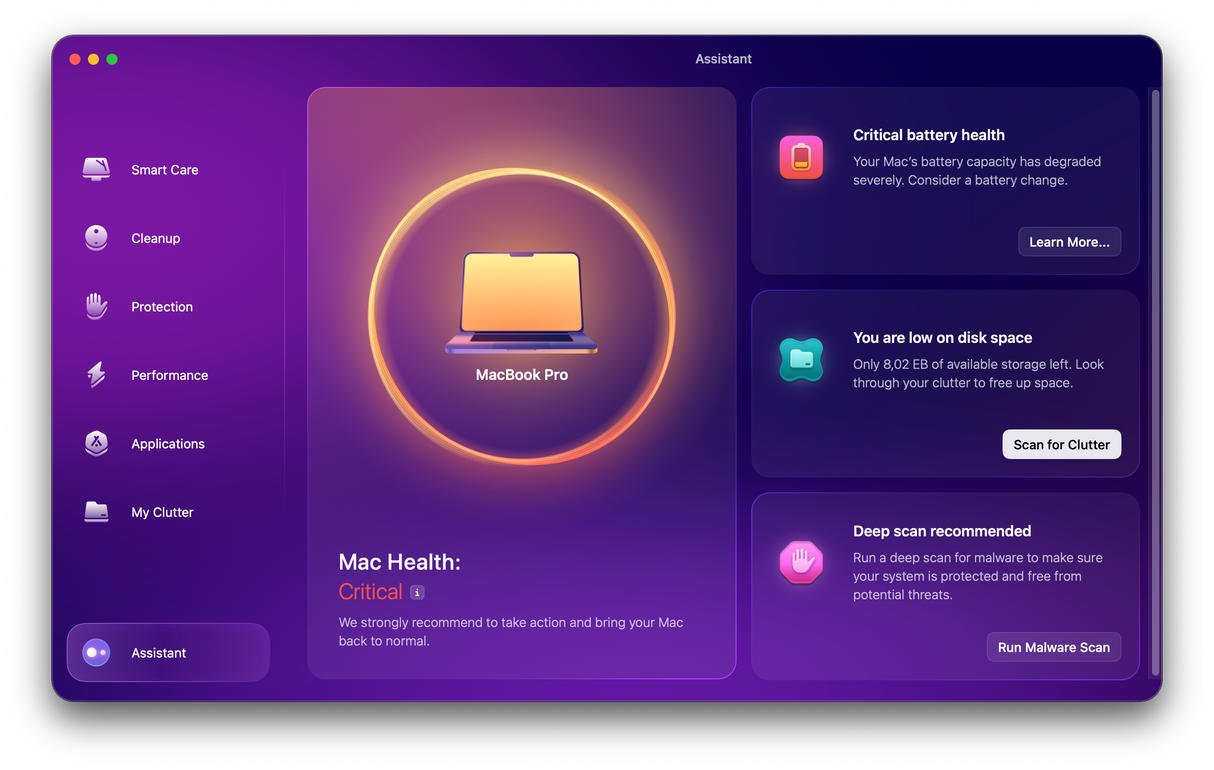
Task: Click the Assistant icon in sidebar
Action: coord(96,652)
